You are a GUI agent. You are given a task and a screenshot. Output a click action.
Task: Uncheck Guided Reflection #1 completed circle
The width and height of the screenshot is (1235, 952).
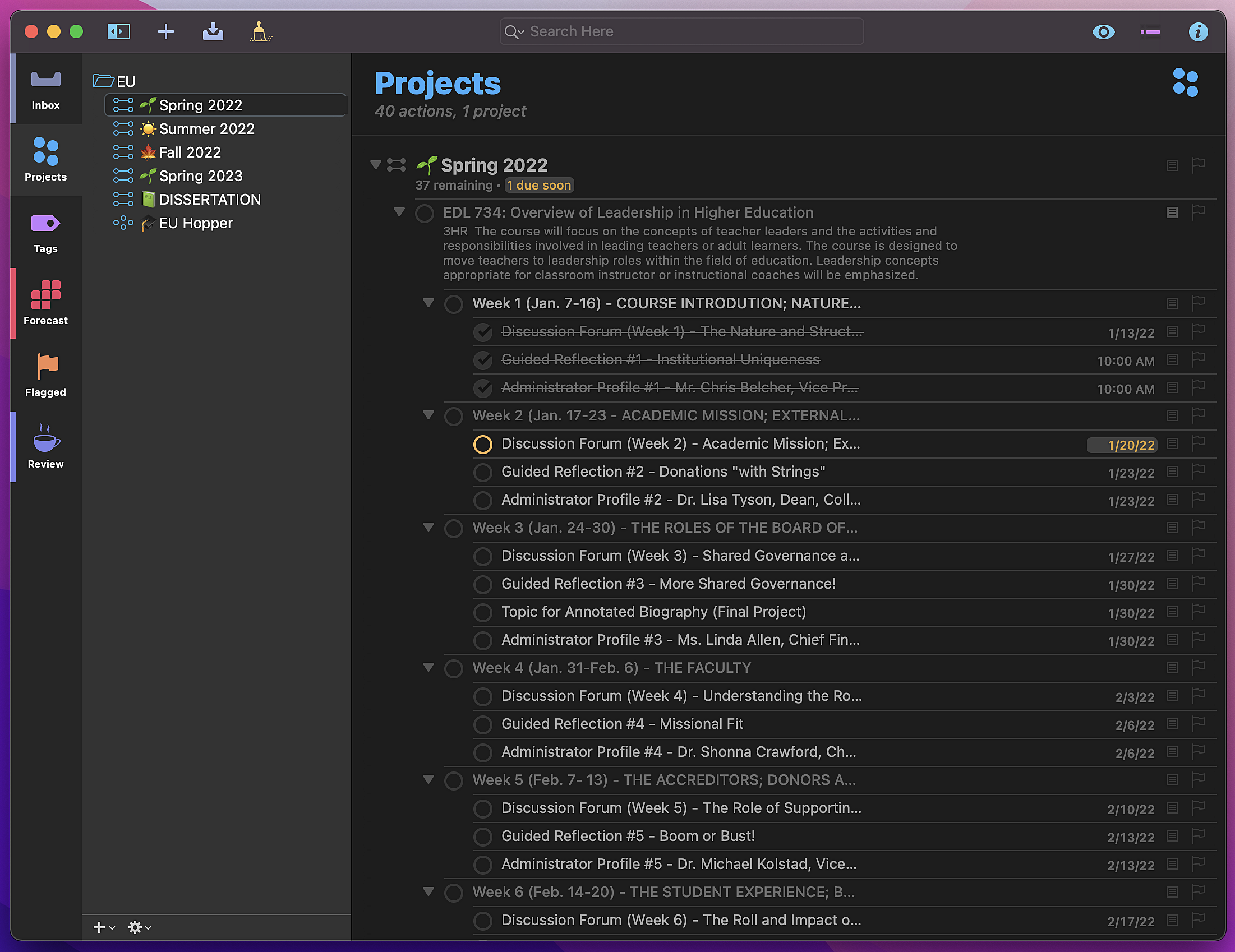pyautogui.click(x=483, y=360)
